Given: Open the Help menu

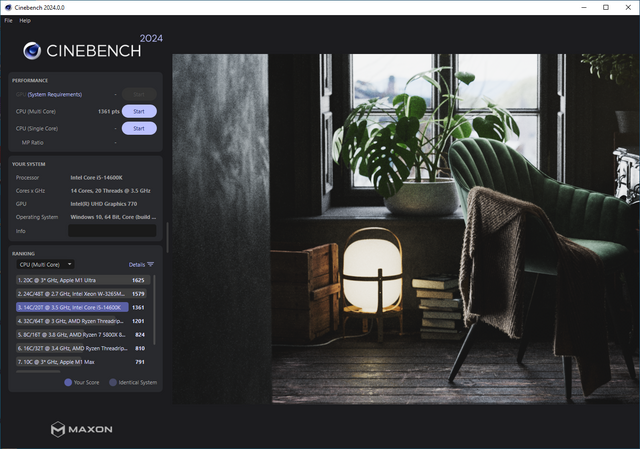Looking at the screenshot, I should click(x=25, y=20).
